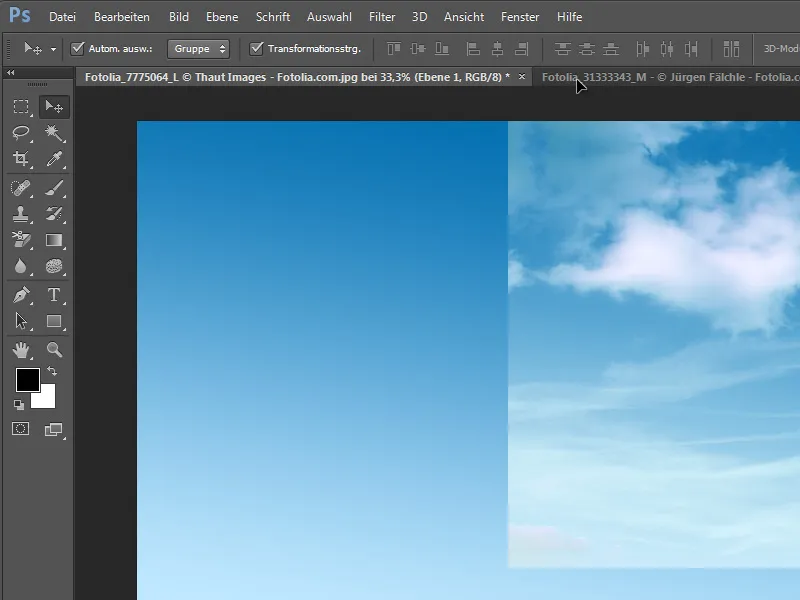Select the Pen tool
Viewport: 800px width, 600px height.
[x=21, y=295]
